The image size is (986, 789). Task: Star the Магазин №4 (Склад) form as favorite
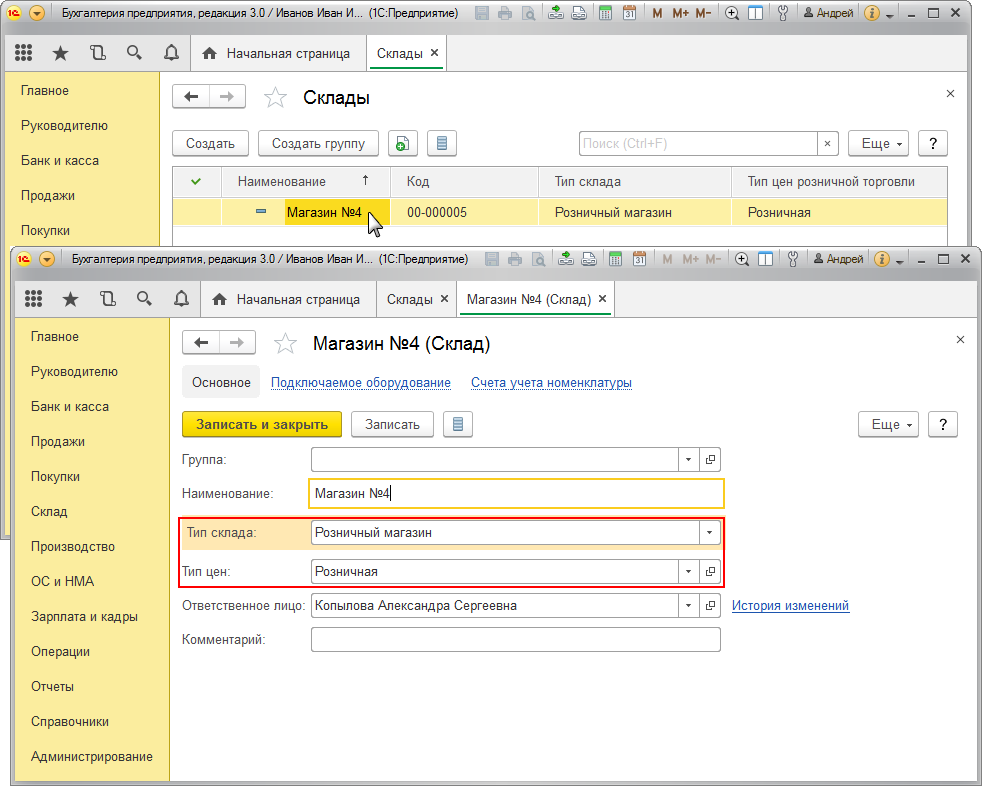[286, 344]
